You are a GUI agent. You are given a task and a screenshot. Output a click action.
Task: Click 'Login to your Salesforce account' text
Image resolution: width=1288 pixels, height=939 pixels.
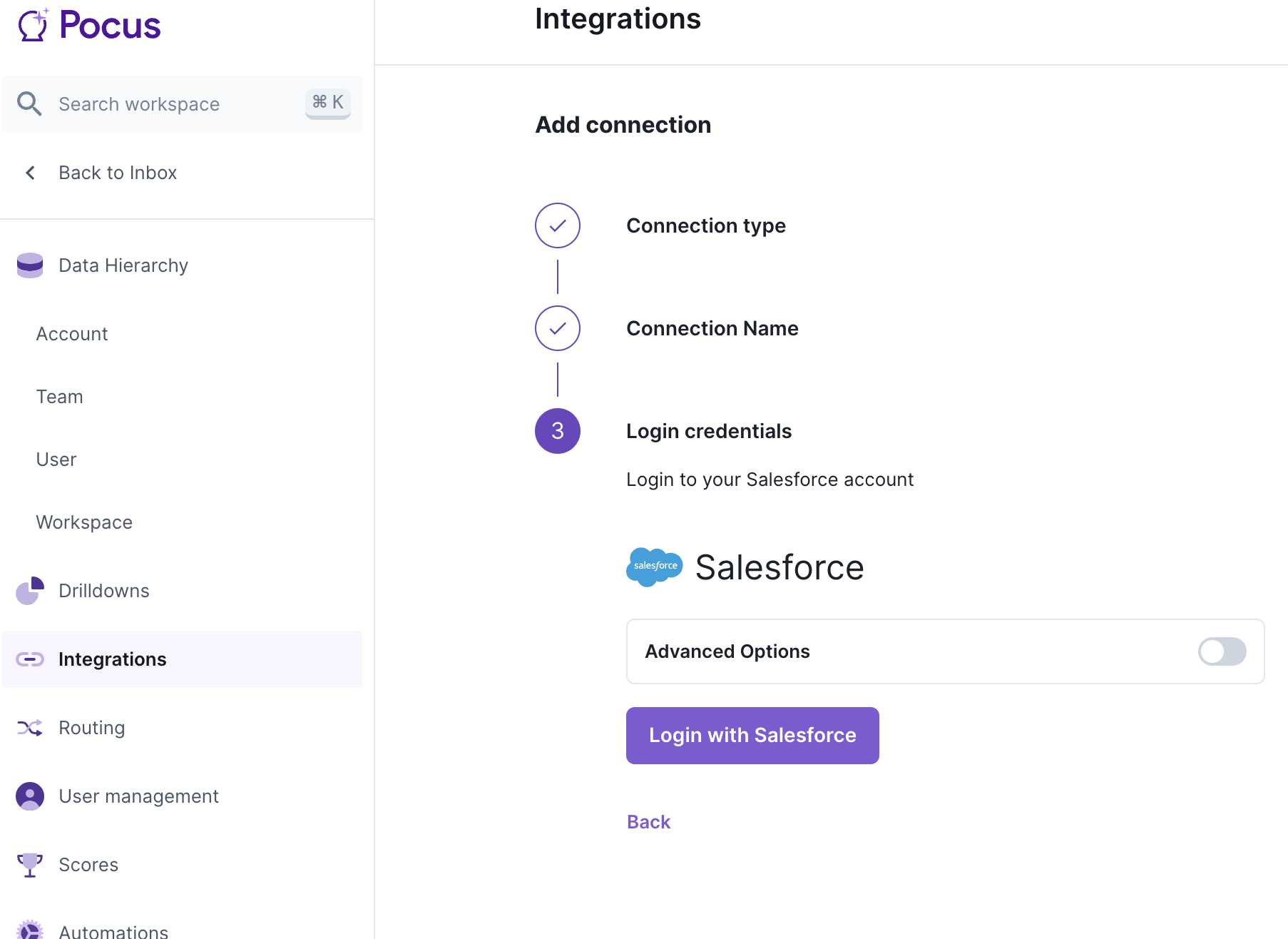pyautogui.click(x=770, y=479)
